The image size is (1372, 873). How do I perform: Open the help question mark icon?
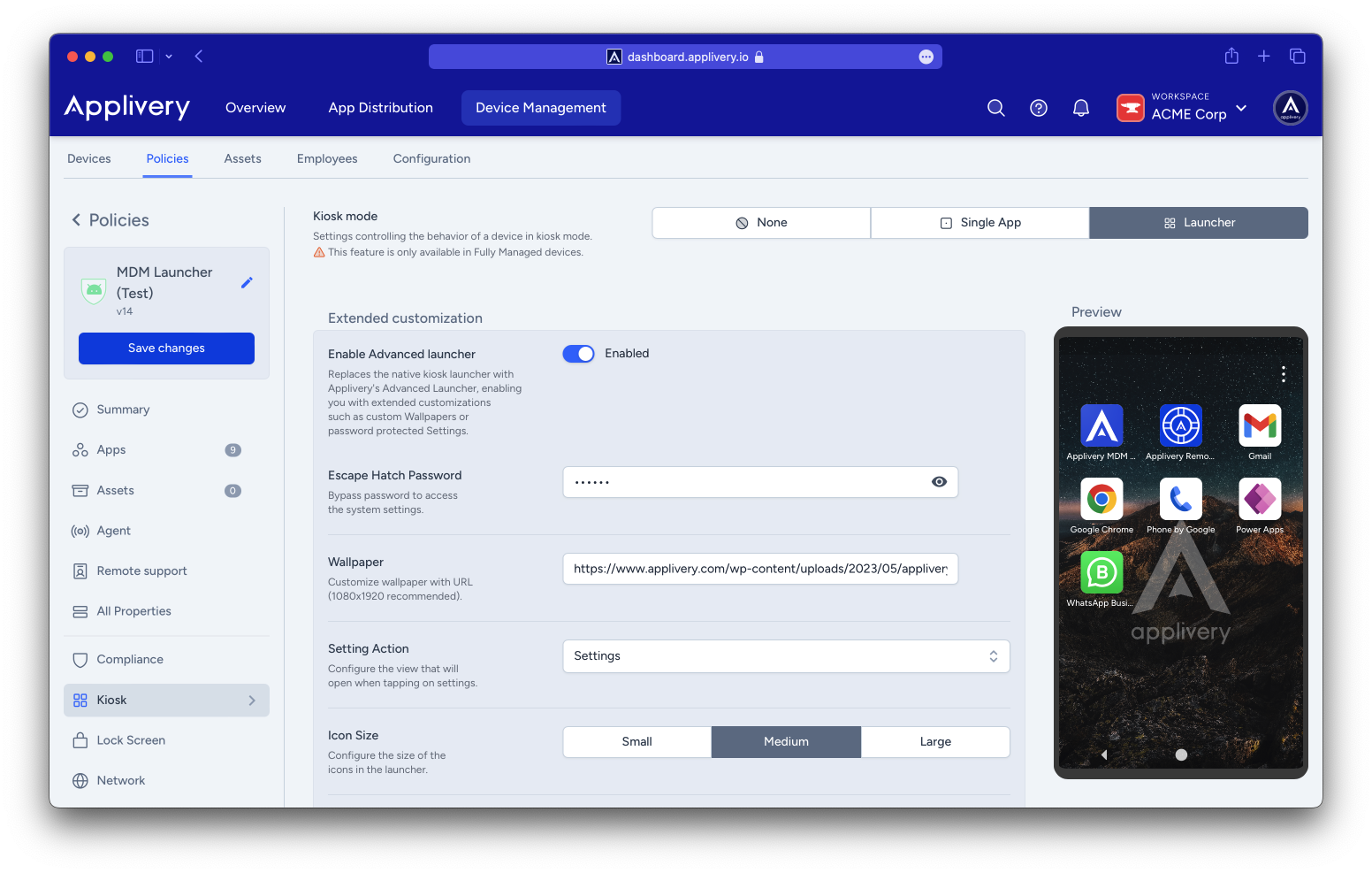point(1039,108)
